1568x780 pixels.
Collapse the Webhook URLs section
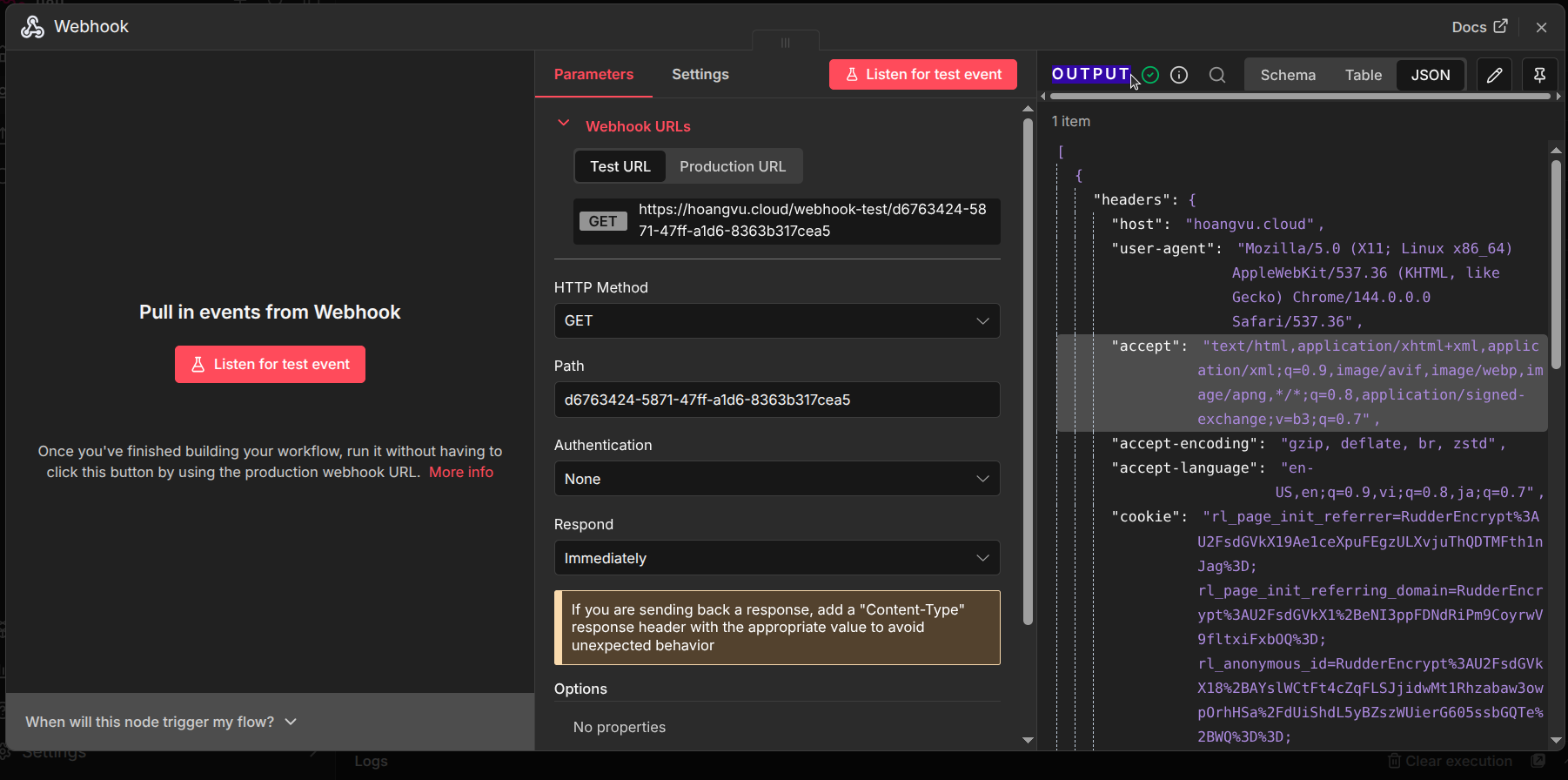point(563,124)
